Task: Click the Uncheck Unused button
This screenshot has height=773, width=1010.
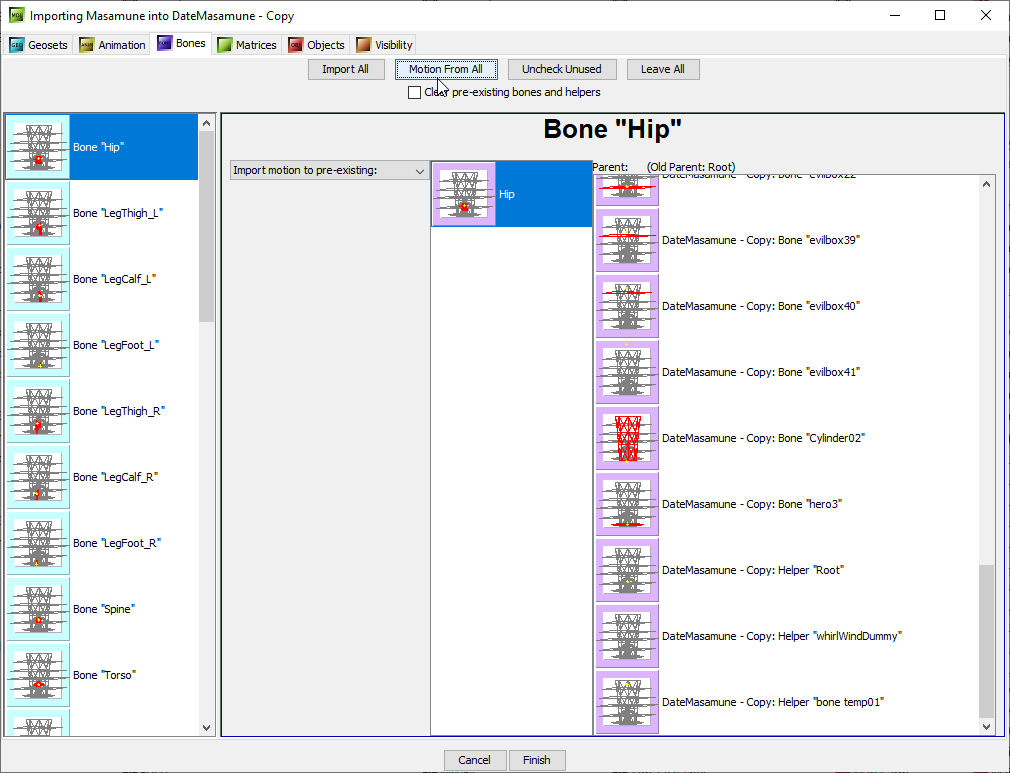Action: 562,69
